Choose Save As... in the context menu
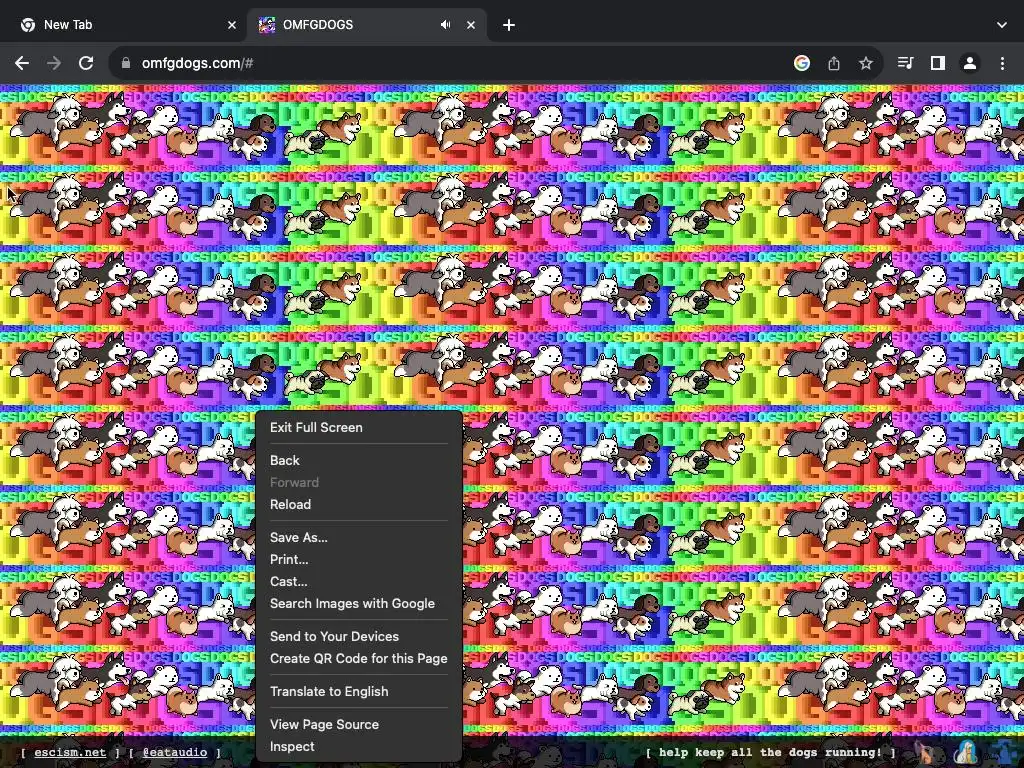Image resolution: width=1024 pixels, height=768 pixels. pyautogui.click(x=359, y=537)
